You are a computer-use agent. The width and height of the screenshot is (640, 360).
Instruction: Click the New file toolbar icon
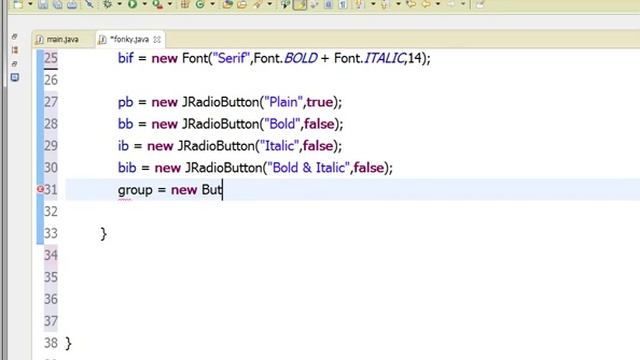click(18, 4)
